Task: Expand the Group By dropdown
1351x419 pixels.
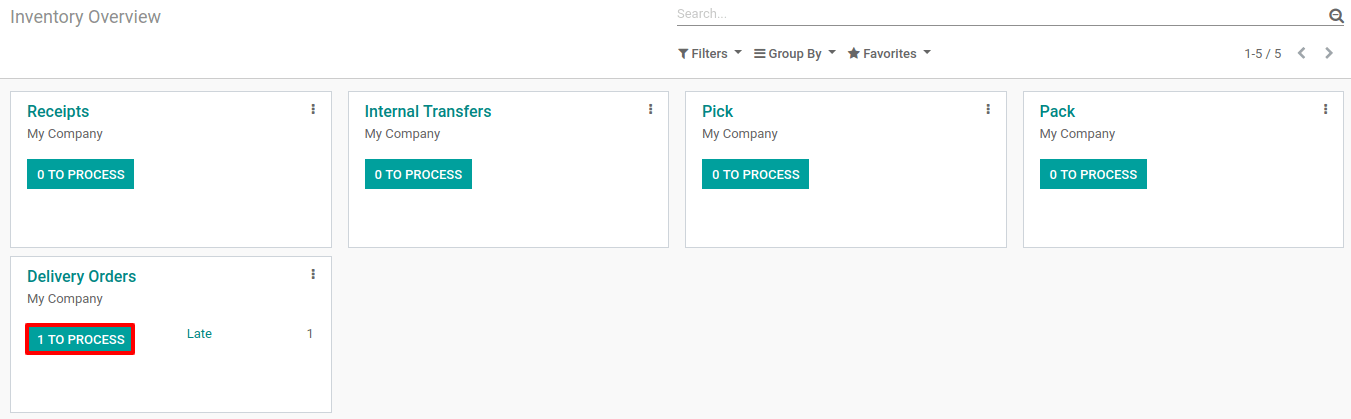Action: [x=795, y=54]
